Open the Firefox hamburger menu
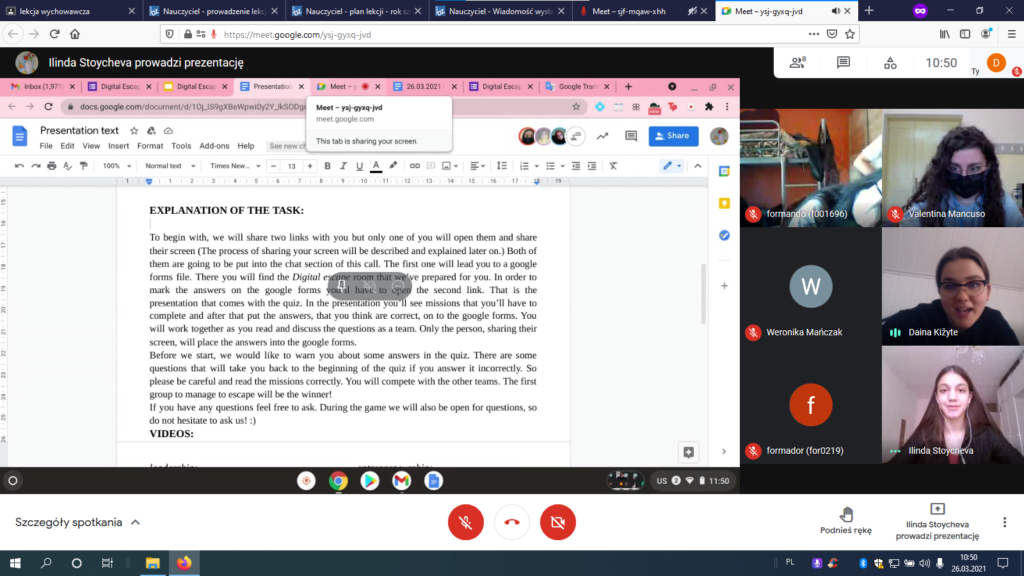1024x576 pixels. click(x=1008, y=34)
